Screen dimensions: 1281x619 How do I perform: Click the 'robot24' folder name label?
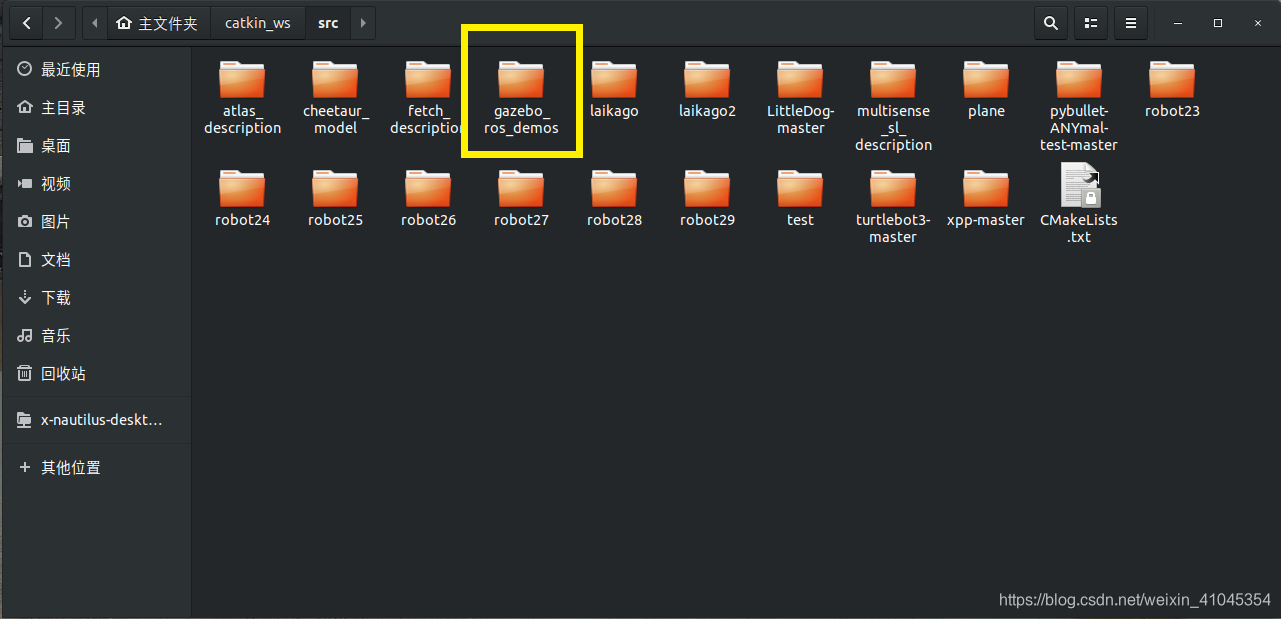point(242,220)
